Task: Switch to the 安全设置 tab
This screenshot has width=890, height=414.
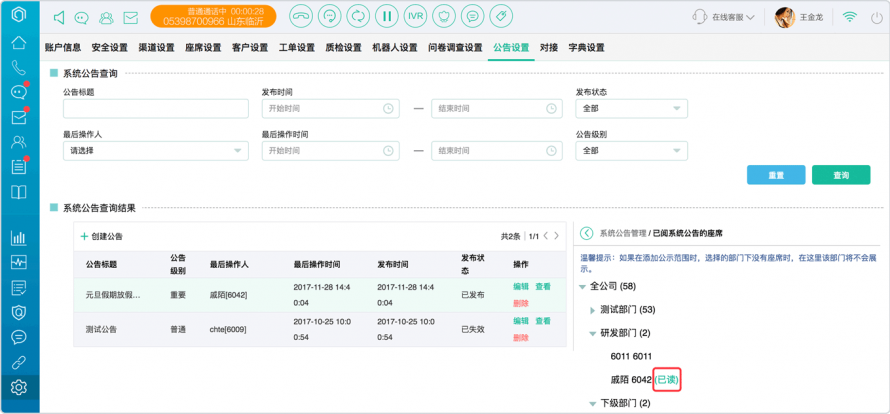Action: tap(110, 48)
